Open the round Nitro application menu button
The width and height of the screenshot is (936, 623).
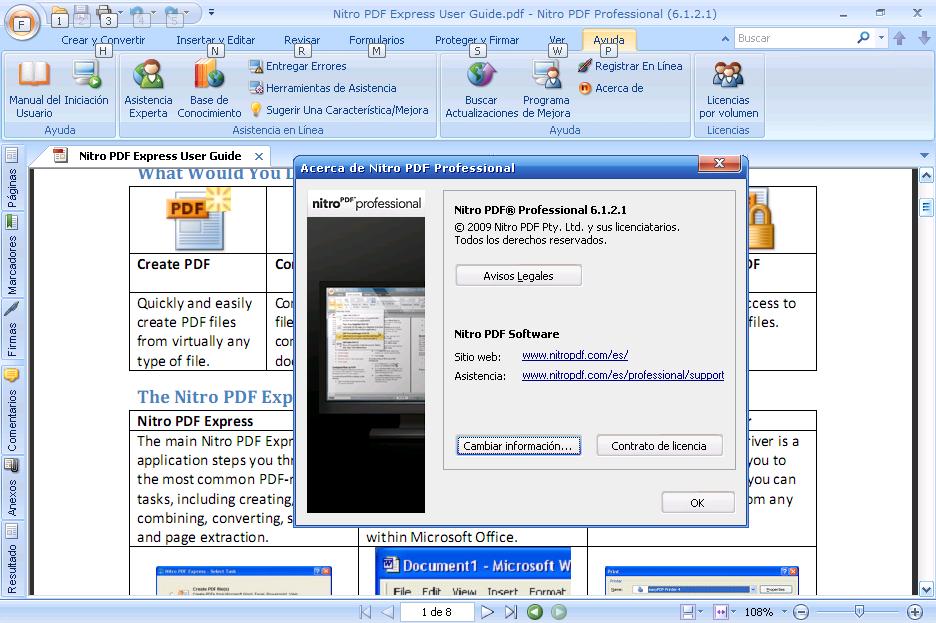coord(22,22)
